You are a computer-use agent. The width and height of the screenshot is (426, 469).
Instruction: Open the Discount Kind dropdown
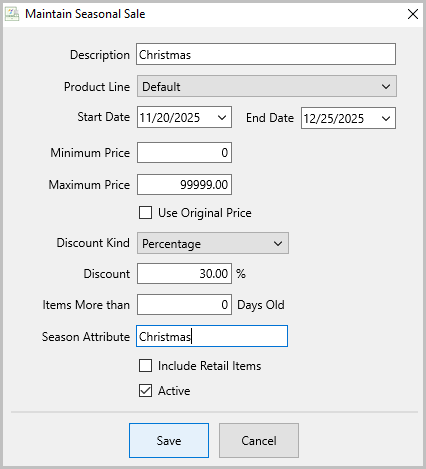pos(213,243)
